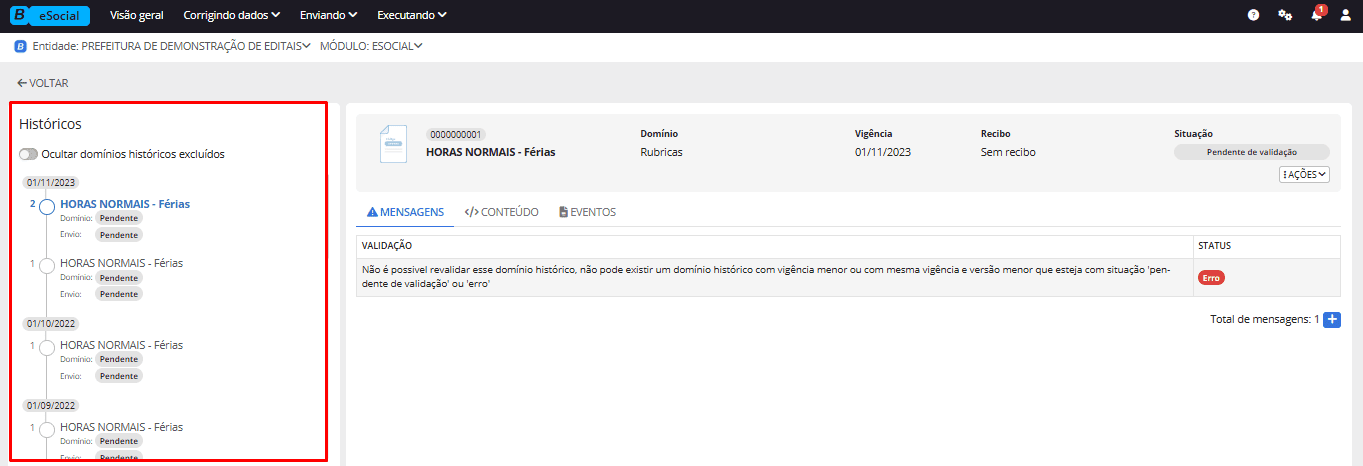Image resolution: width=1363 pixels, height=466 pixels.
Task: Go to Visão geral
Action: 137,16
